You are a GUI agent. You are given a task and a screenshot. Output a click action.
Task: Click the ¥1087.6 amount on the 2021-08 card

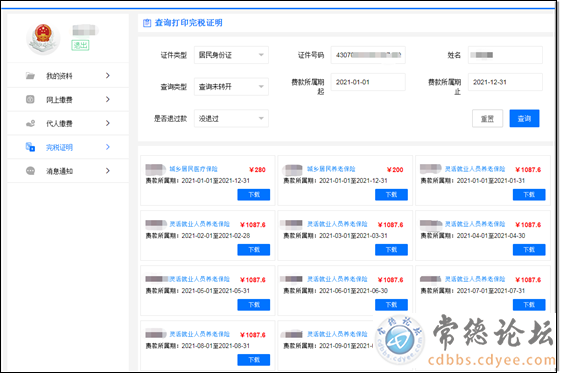pyautogui.click(x=253, y=335)
